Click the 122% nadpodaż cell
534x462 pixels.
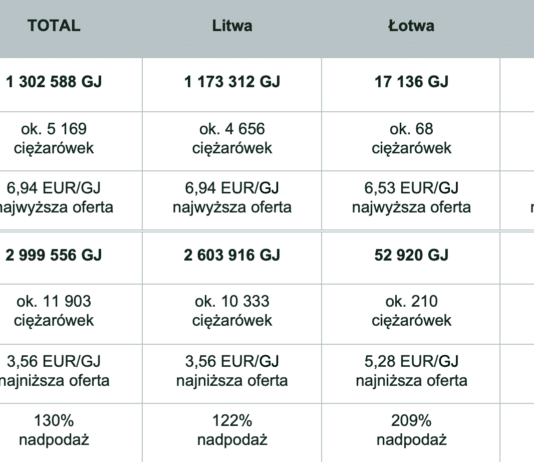232,430
